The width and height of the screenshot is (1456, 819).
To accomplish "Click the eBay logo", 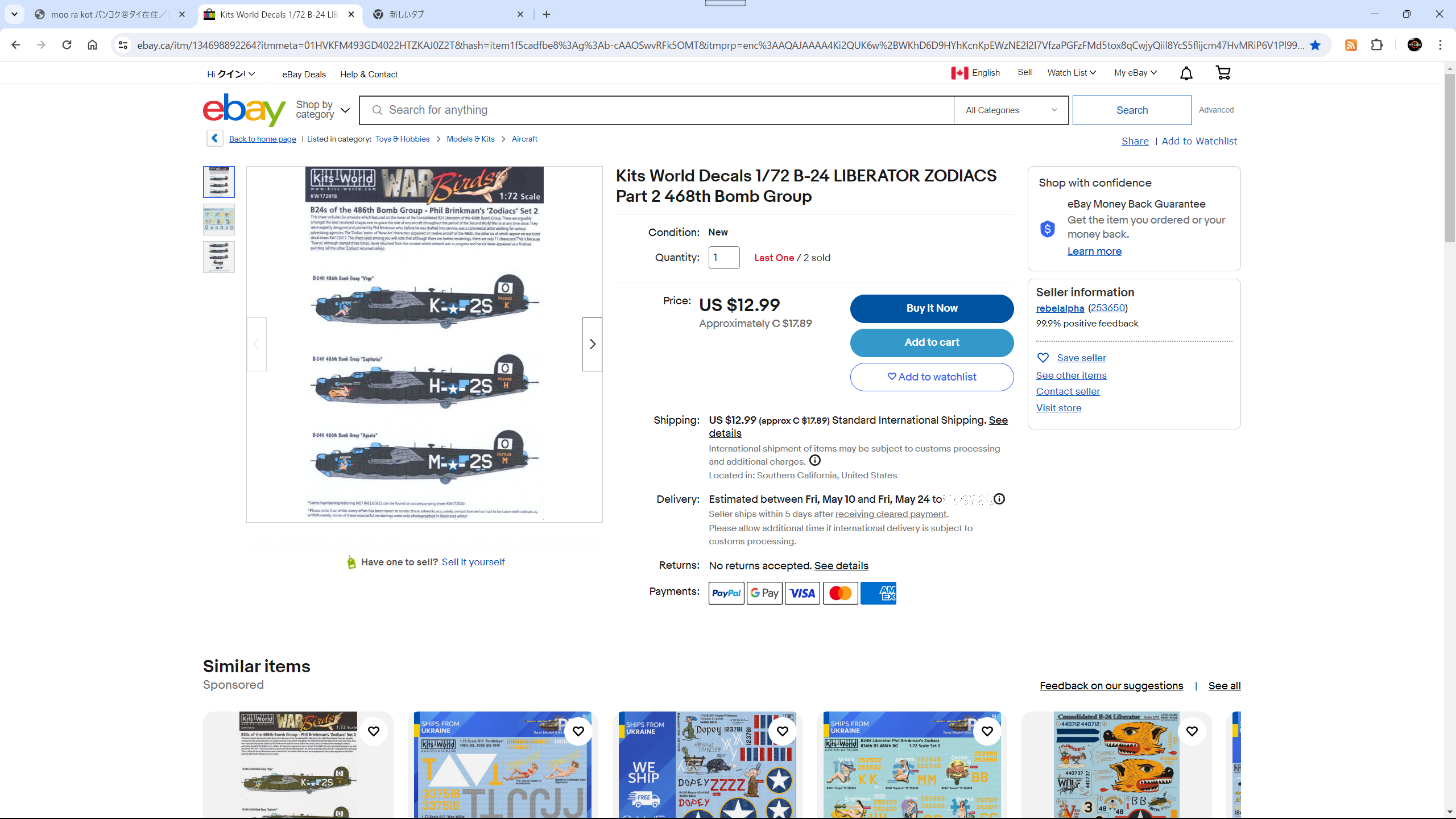I will pos(244,110).
